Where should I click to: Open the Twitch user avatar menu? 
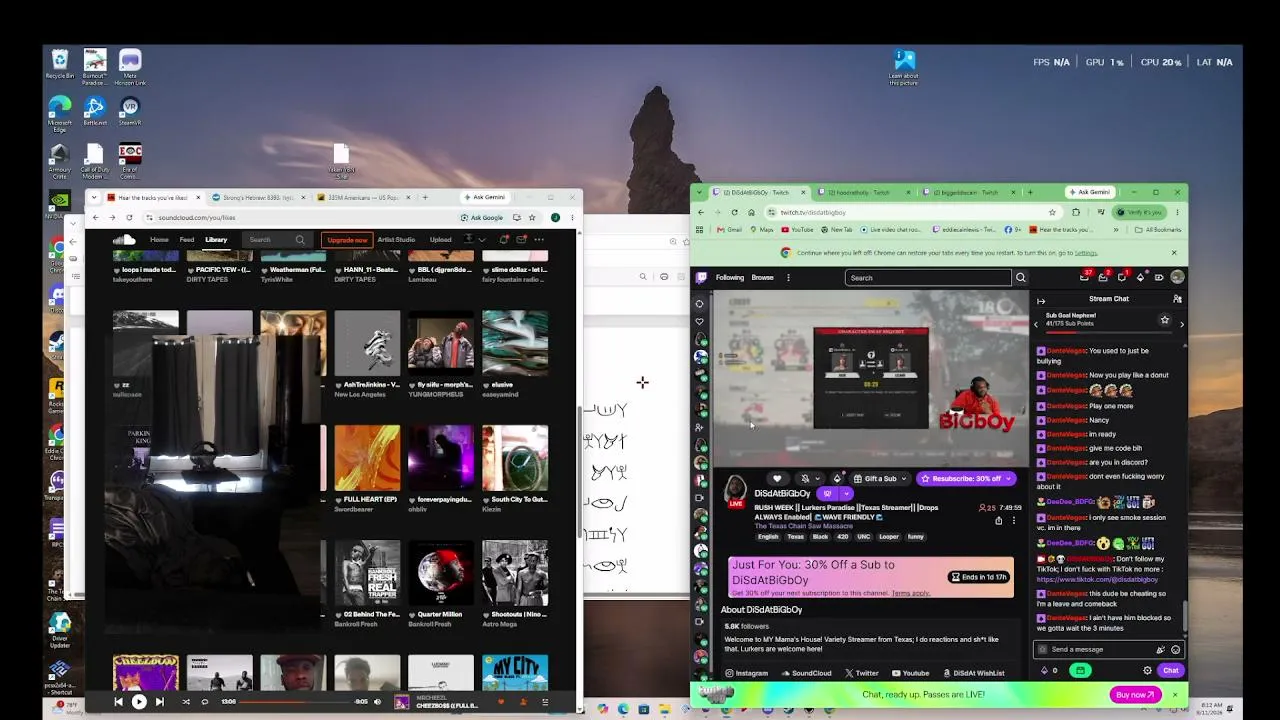[1177, 277]
